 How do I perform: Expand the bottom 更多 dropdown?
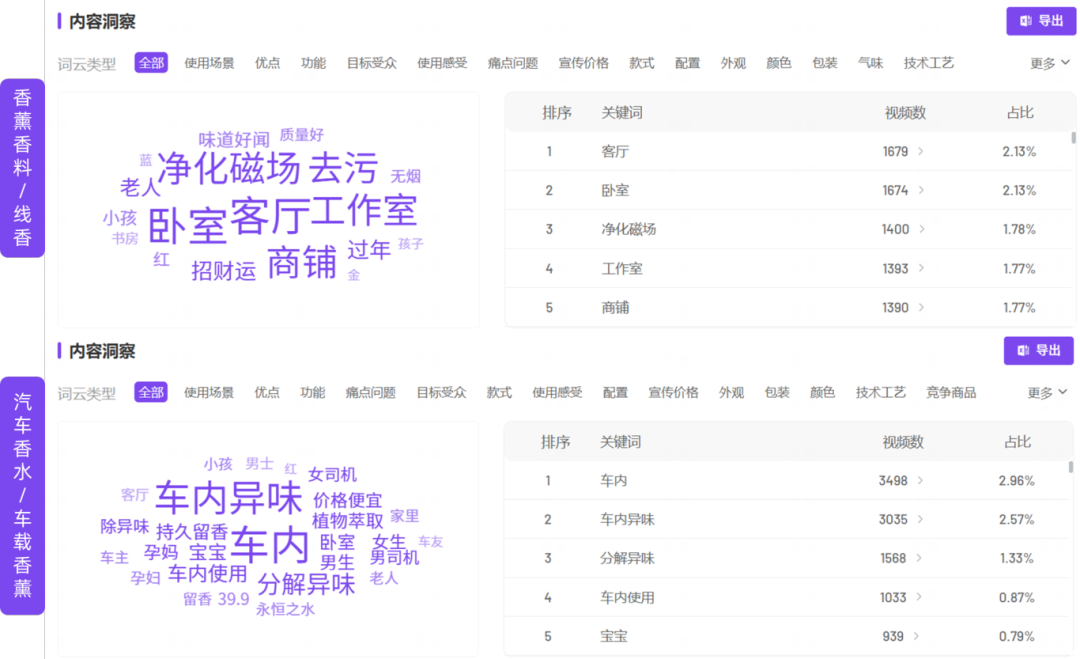1047,393
